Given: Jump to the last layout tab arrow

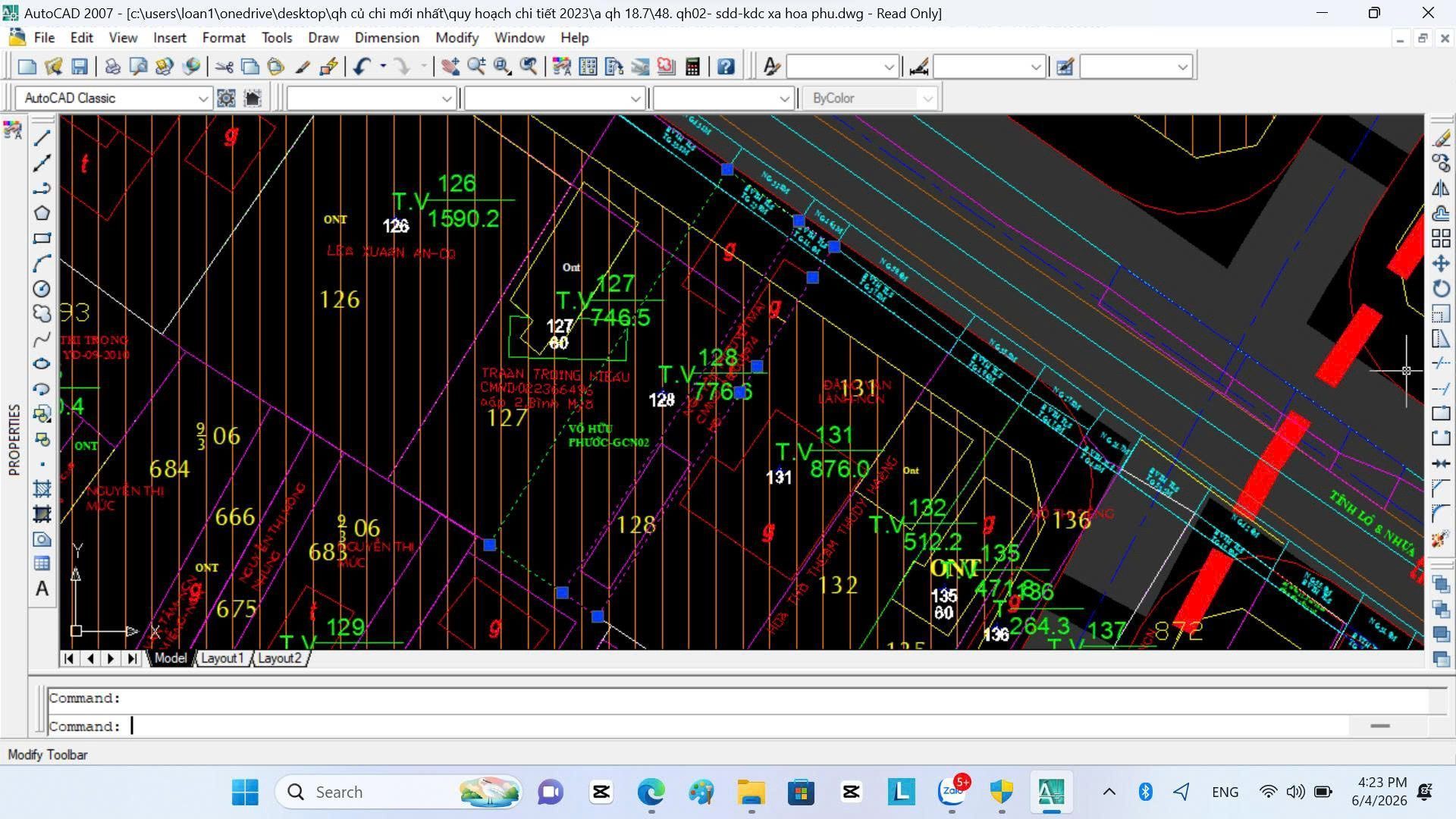Looking at the screenshot, I should (132, 658).
